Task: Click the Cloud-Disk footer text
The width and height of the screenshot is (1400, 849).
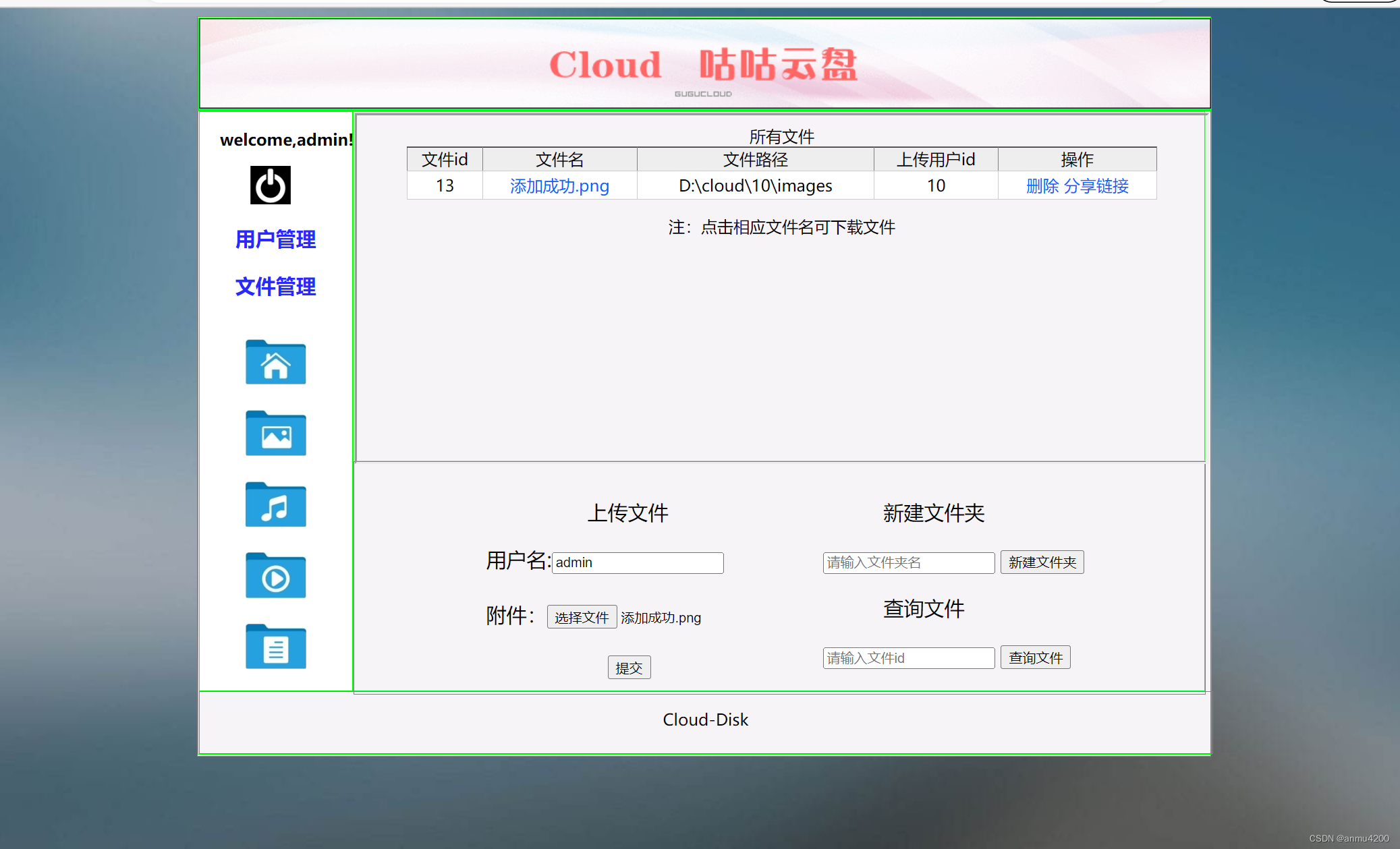Action: (x=705, y=720)
